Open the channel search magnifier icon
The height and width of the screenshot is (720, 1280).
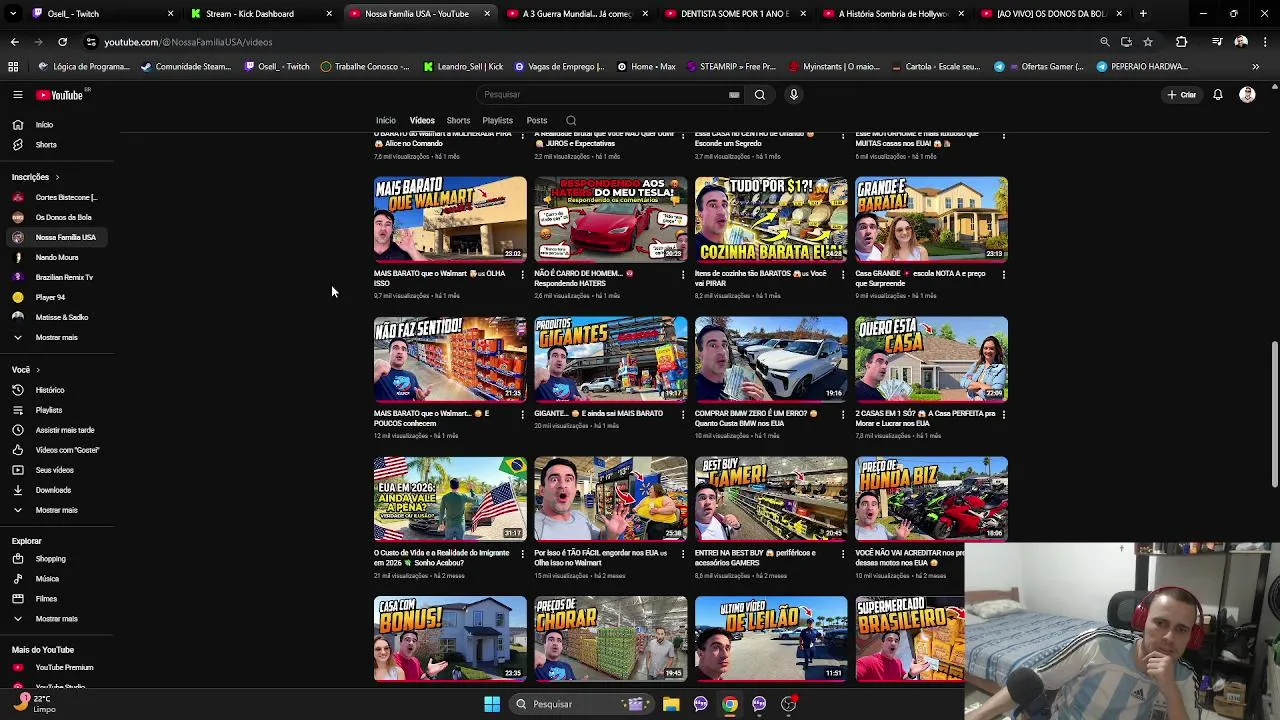(x=571, y=121)
